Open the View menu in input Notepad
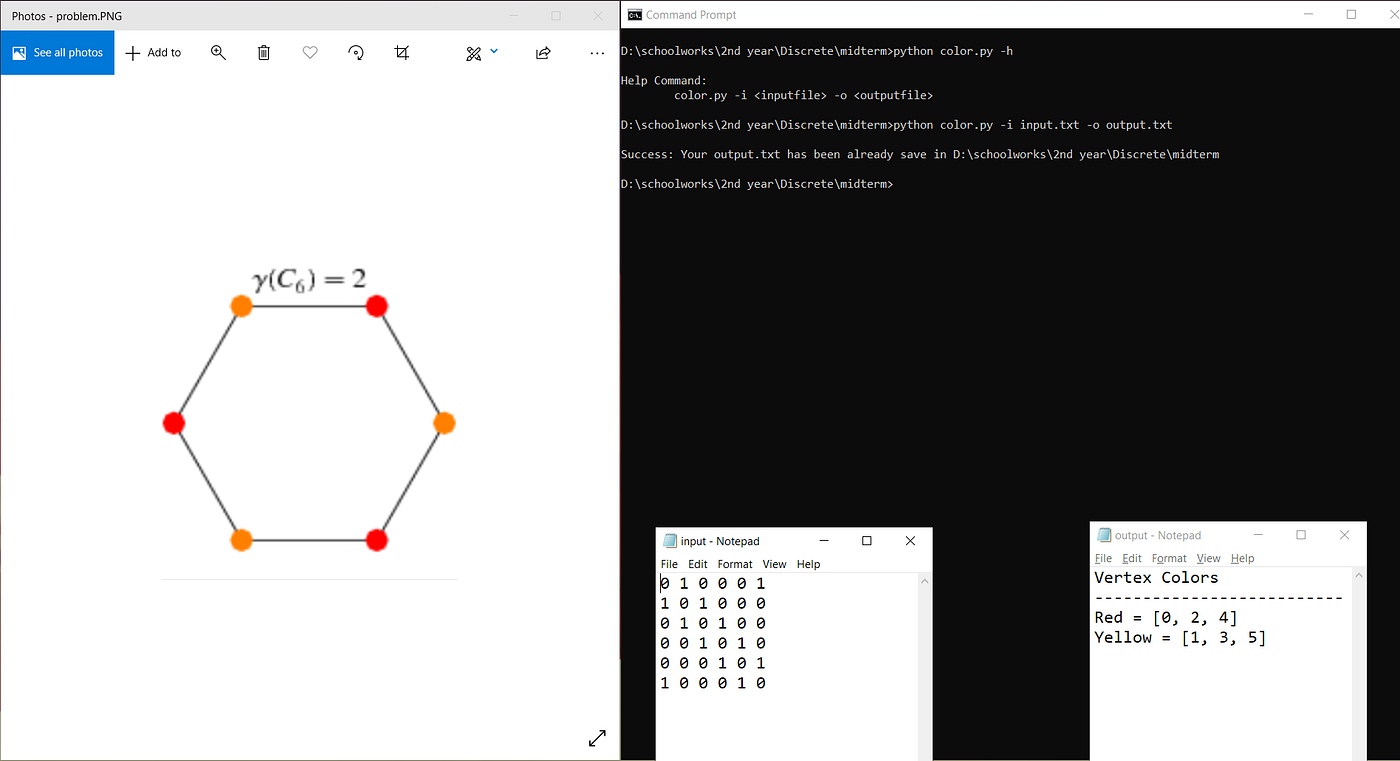This screenshot has width=1400, height=761. point(774,563)
